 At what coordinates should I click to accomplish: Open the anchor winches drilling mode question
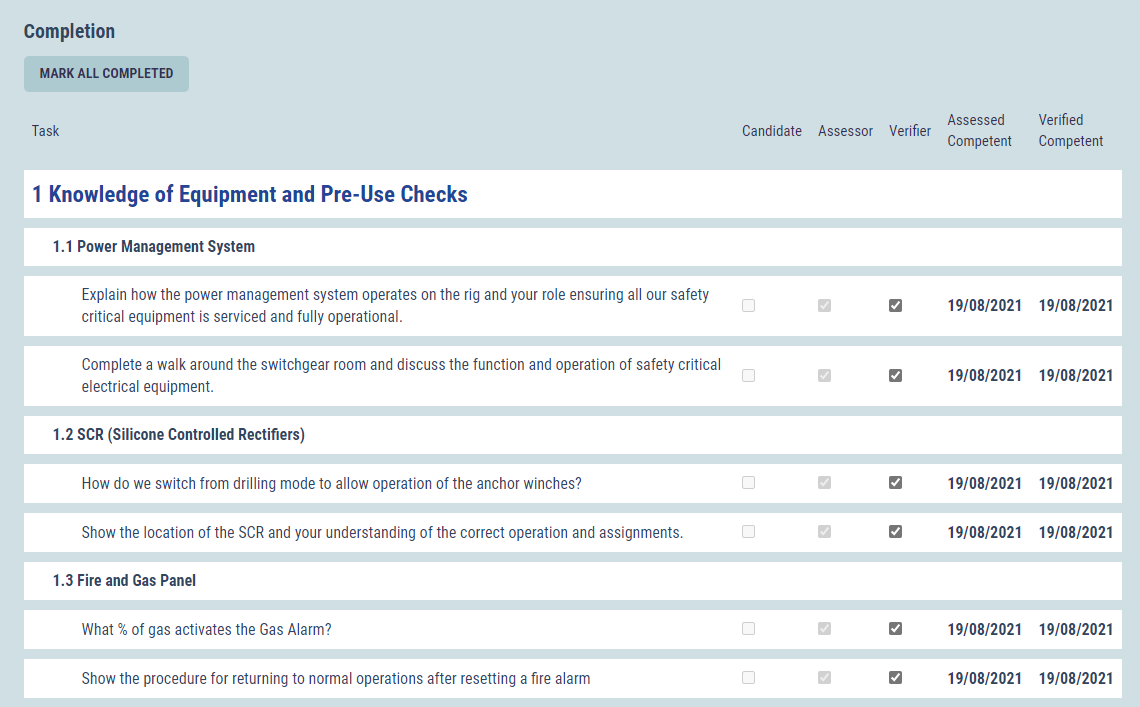[331, 484]
